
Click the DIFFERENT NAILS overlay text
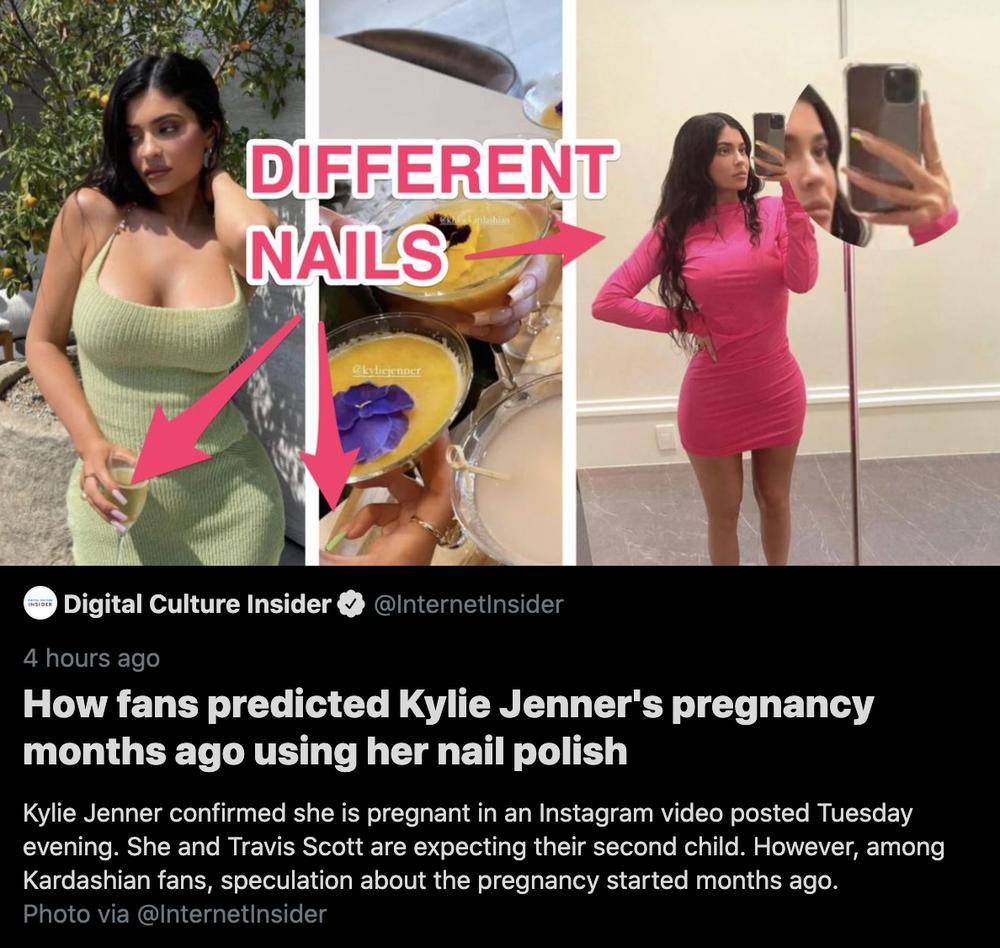429,212
